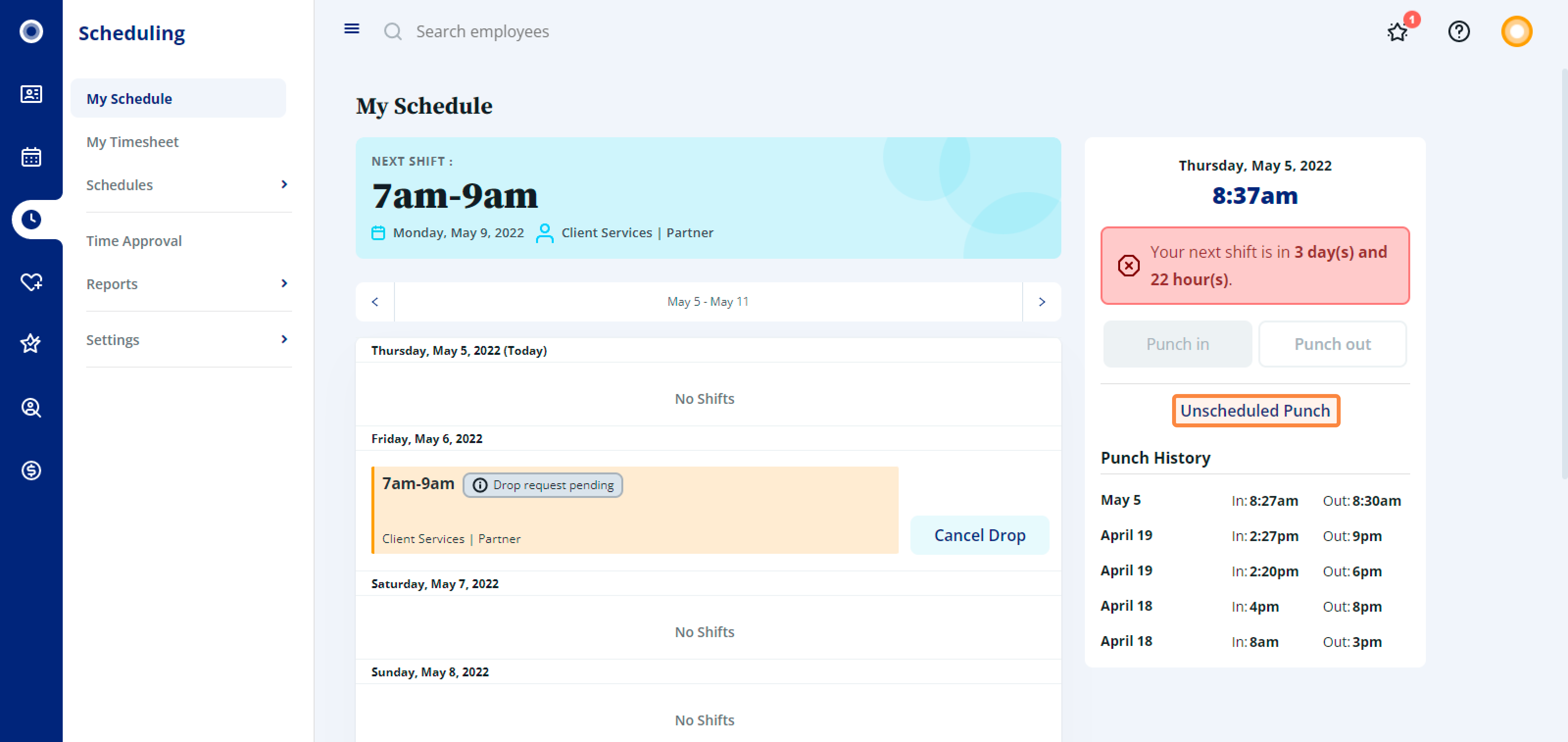Click the Drop request pending badge
The width and height of the screenshot is (1568, 742).
pyautogui.click(x=542, y=485)
